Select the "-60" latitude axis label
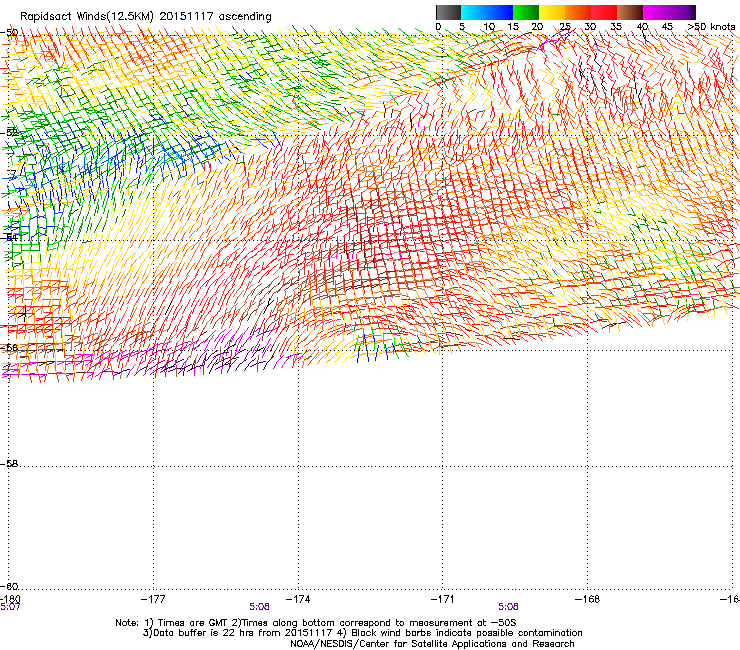 (9, 586)
